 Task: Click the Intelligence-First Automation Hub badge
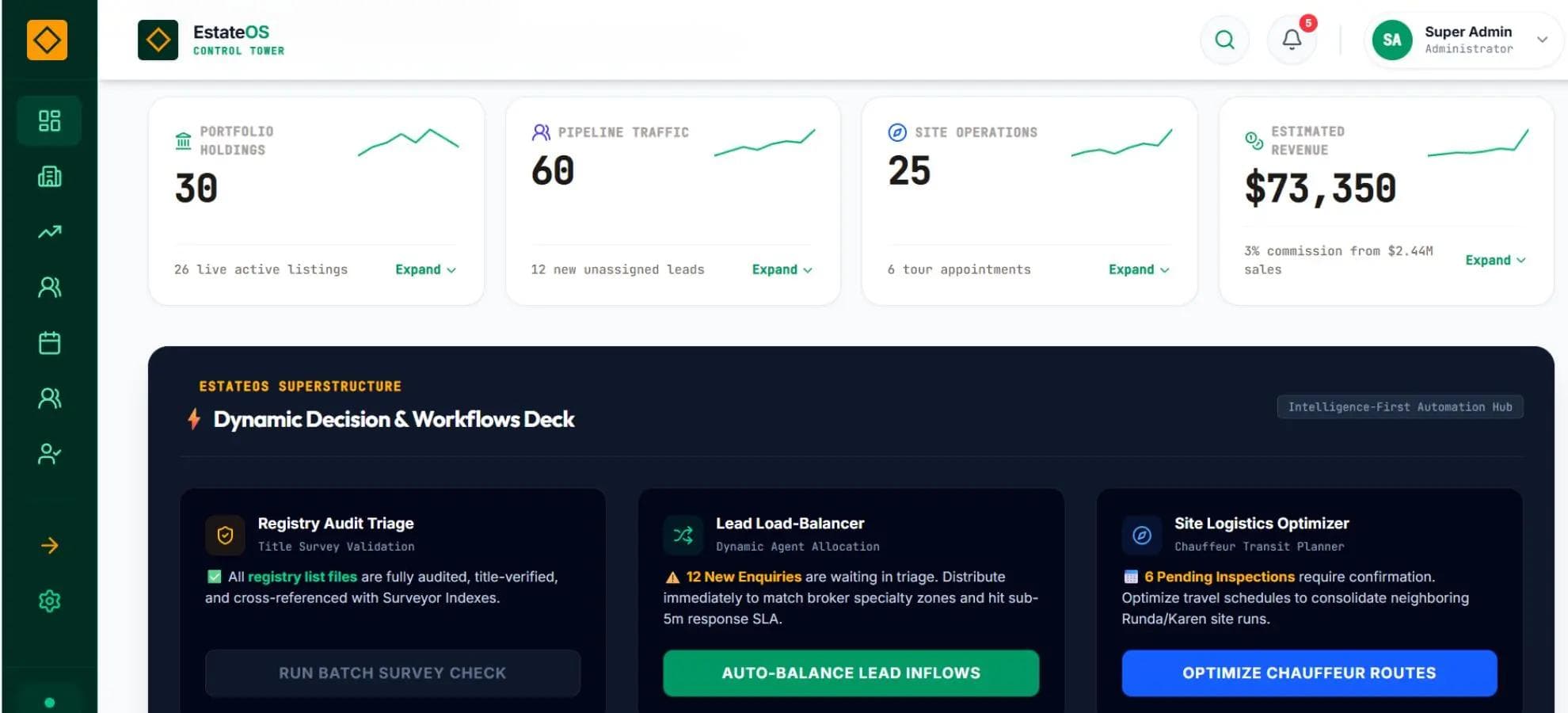[x=1400, y=407]
